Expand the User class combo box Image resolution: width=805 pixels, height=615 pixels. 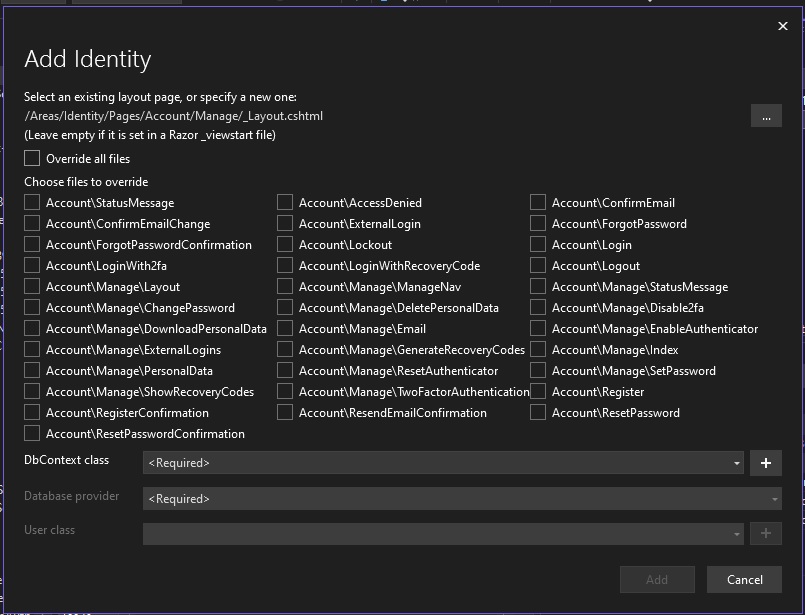[x=443, y=533]
